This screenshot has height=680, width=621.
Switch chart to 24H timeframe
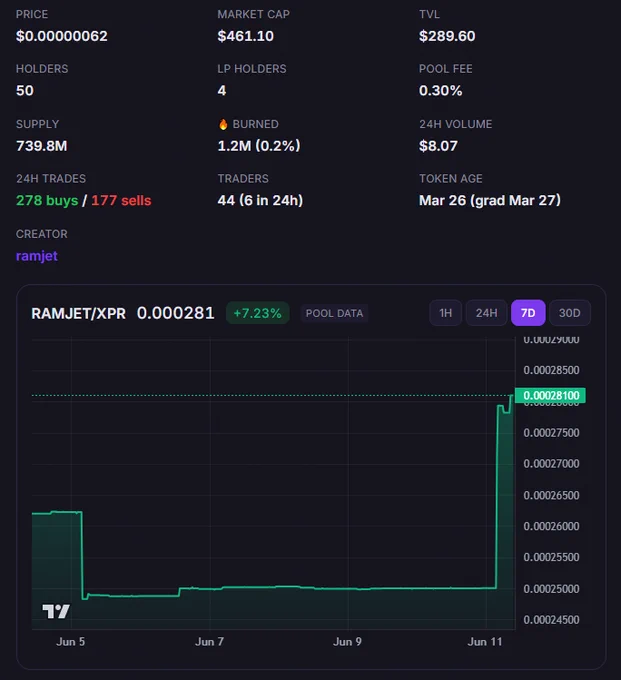click(x=486, y=313)
